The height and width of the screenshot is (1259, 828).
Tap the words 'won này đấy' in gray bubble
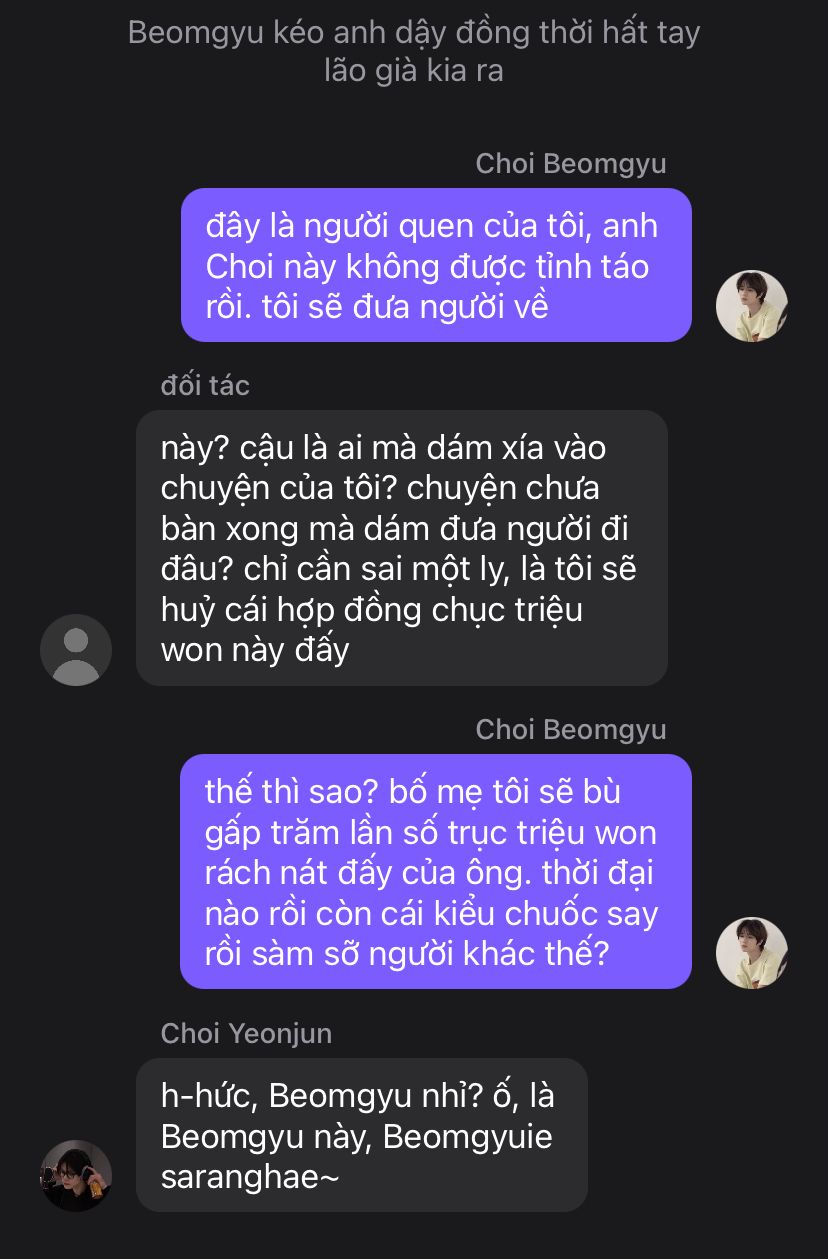click(255, 650)
